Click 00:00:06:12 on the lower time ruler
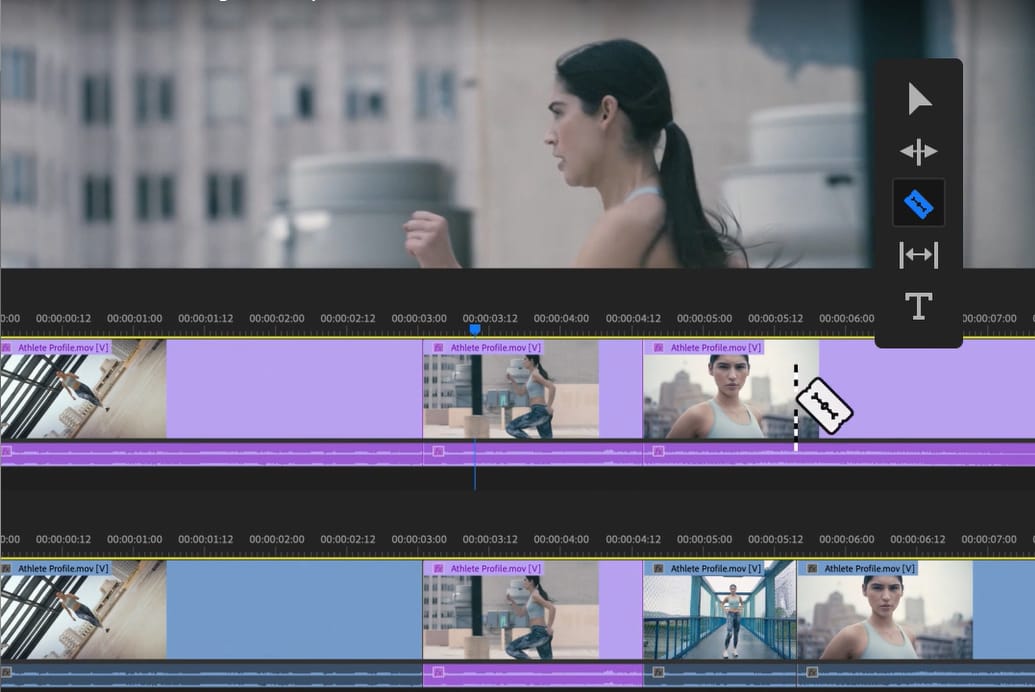Screen dimensions: 1035x692 917,539
